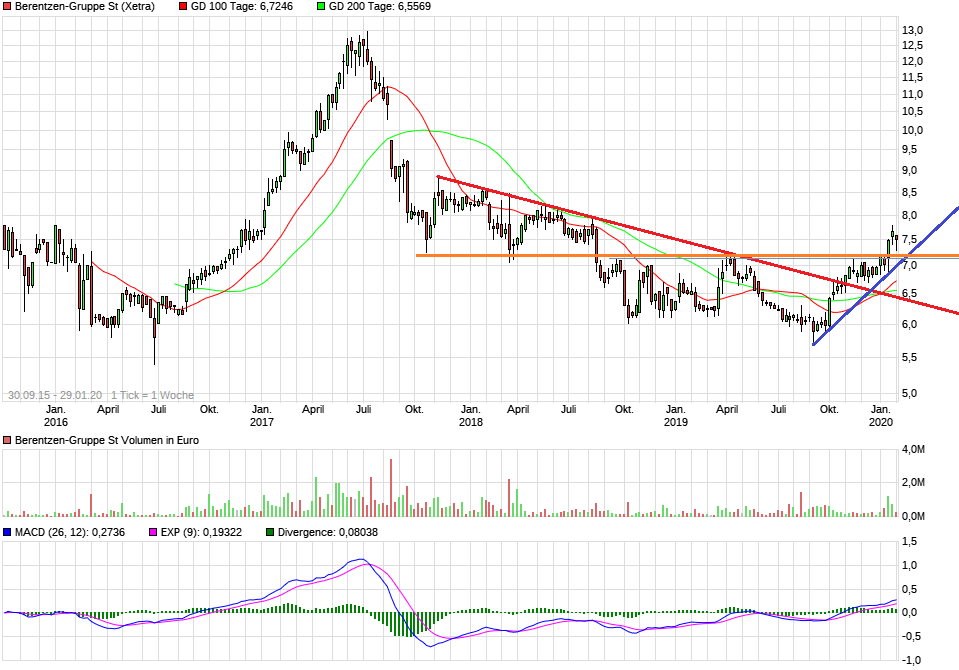Click the '1 Tick = 1 Woche' text

coord(152,395)
